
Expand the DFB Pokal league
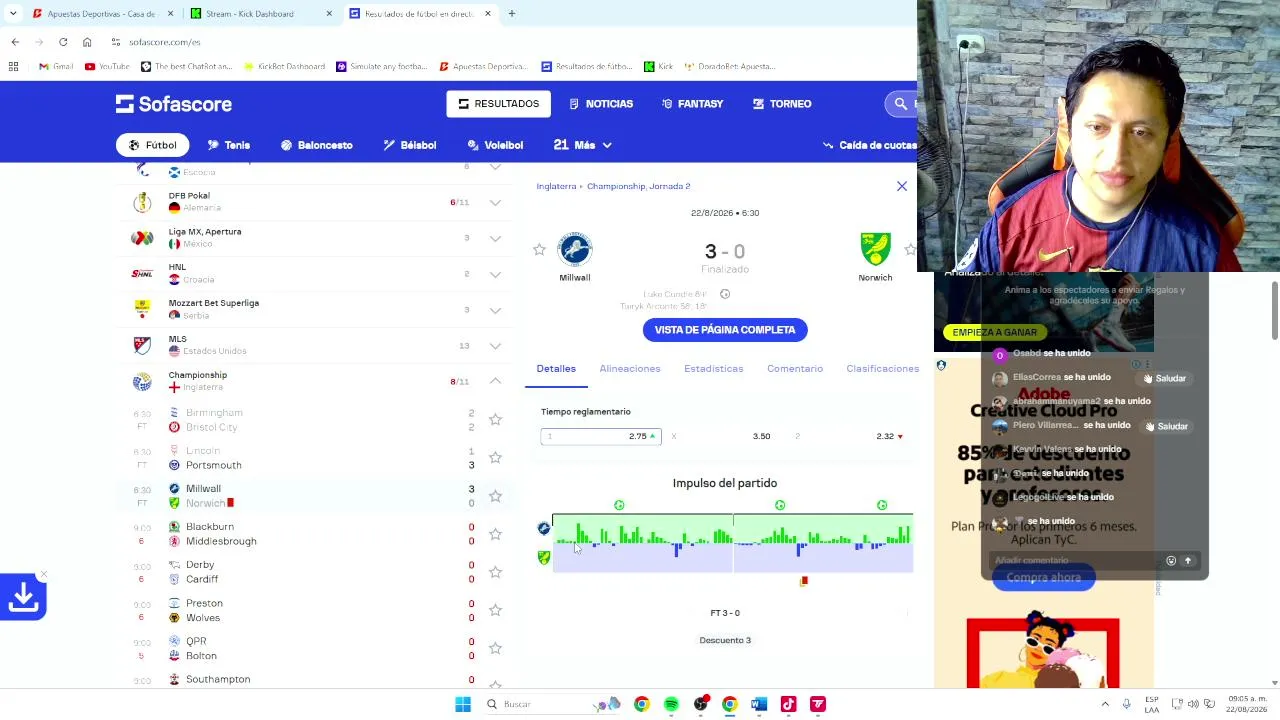coord(495,202)
